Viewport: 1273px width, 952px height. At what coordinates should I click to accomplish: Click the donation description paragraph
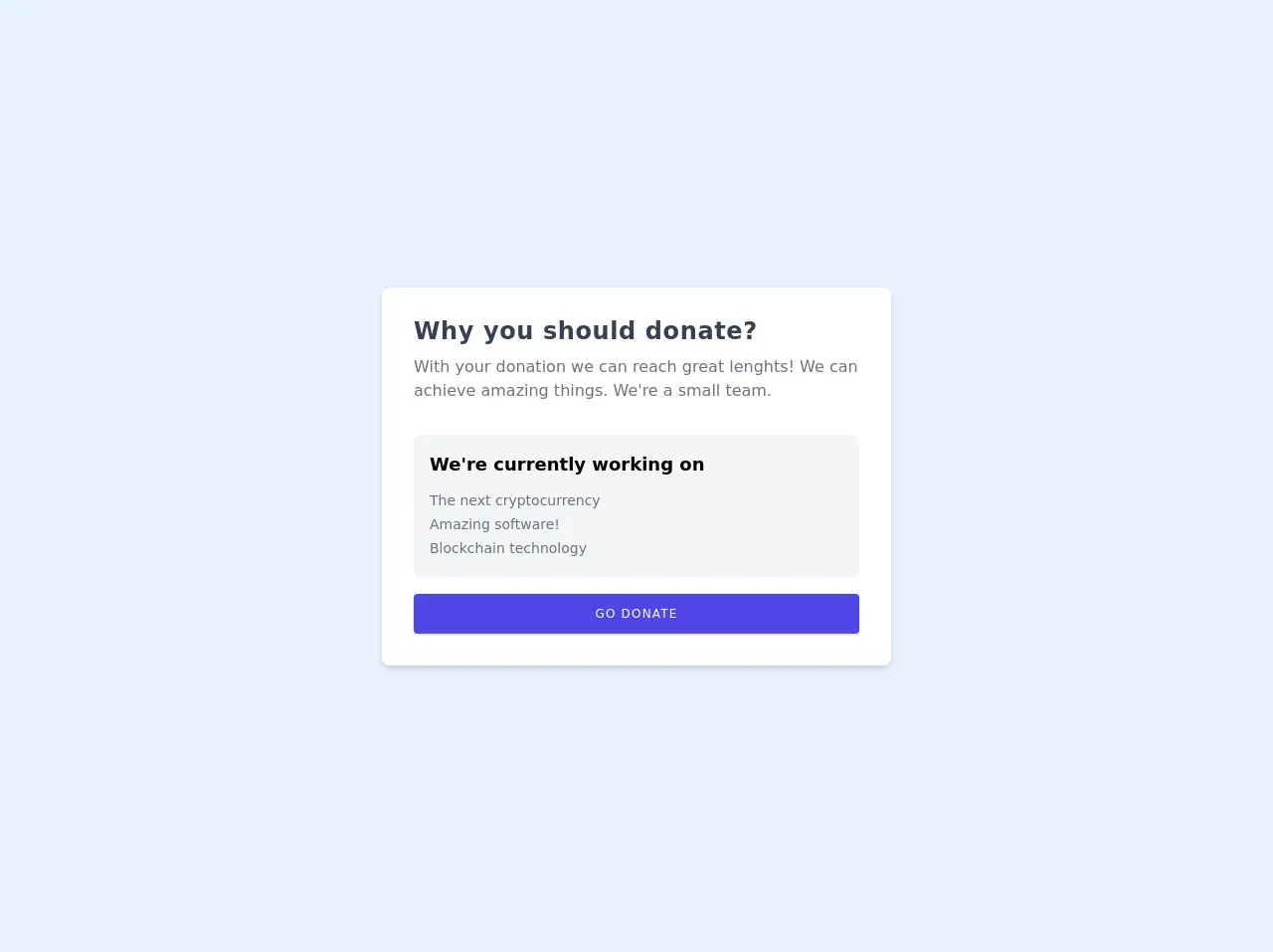636,379
